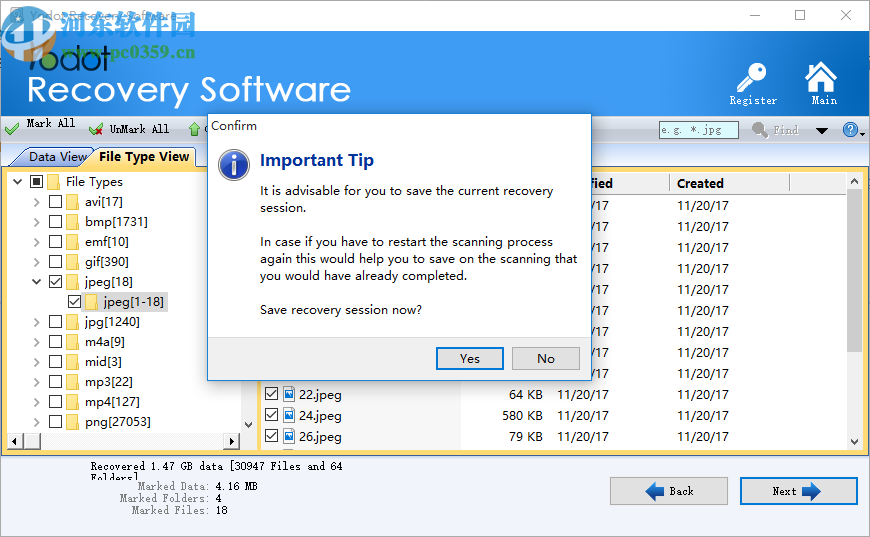Select the mp3[22] tree item

pyautogui.click(x=108, y=382)
